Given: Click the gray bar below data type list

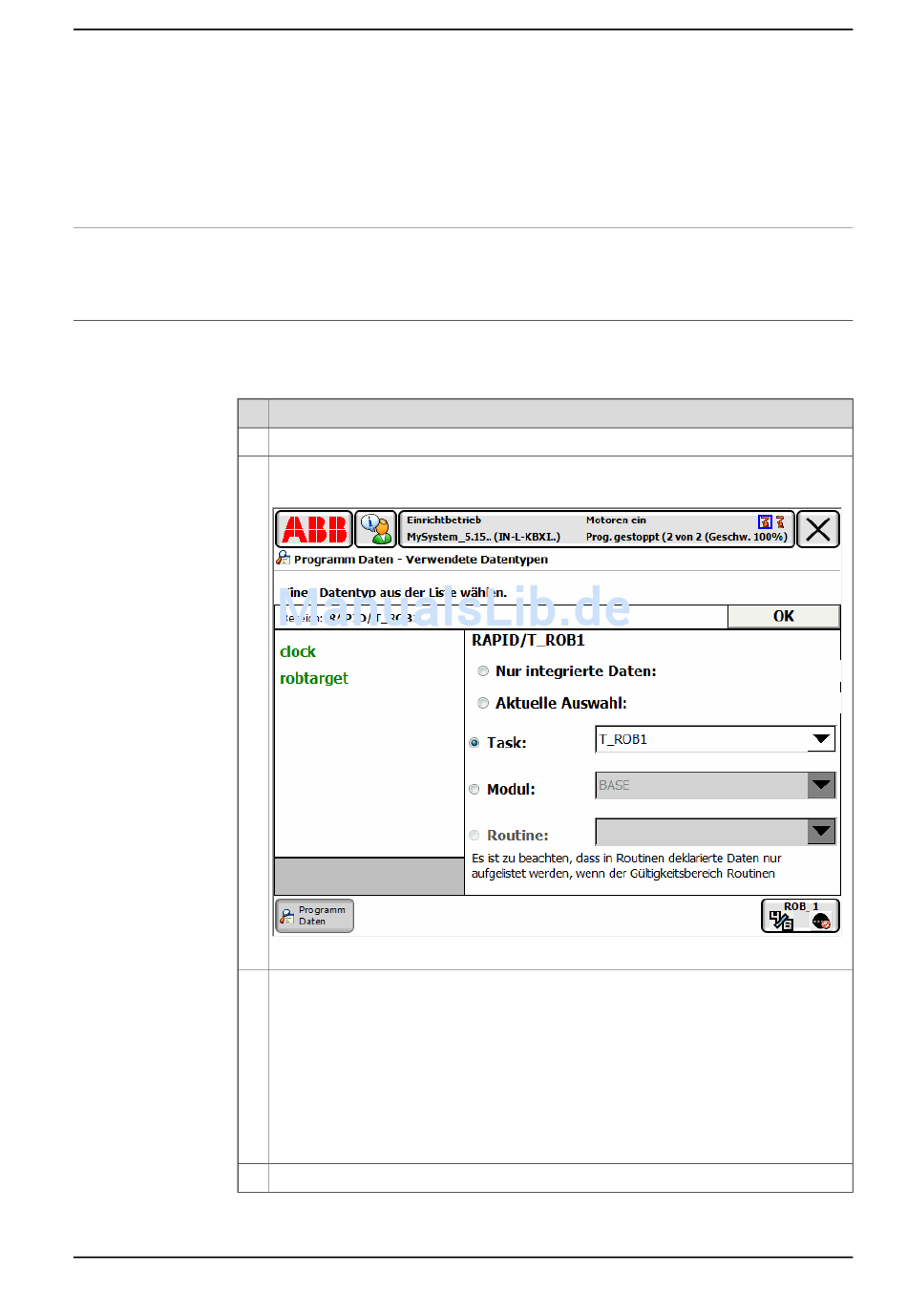Looking at the screenshot, I should pyautogui.click(x=369, y=876).
